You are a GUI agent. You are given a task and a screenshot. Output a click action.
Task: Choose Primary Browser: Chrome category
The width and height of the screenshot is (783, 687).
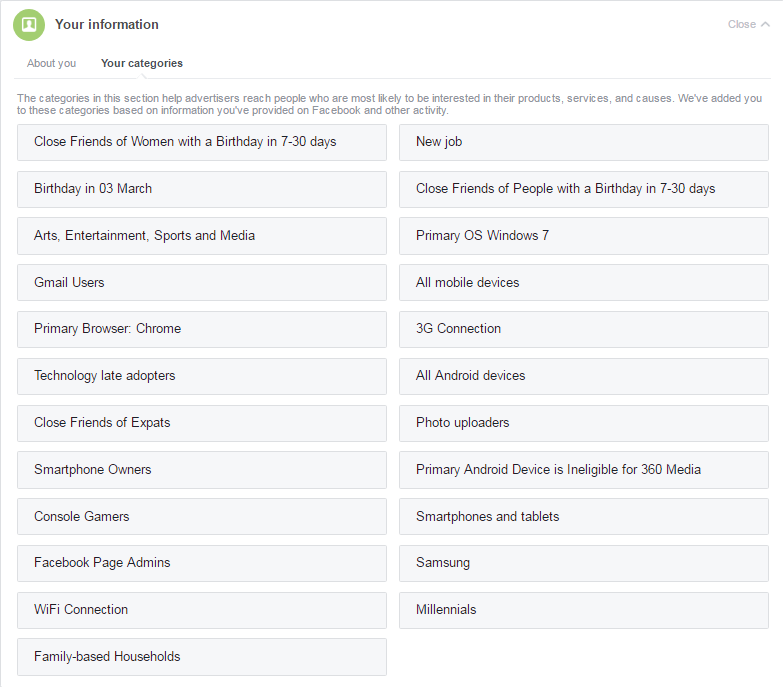click(202, 329)
